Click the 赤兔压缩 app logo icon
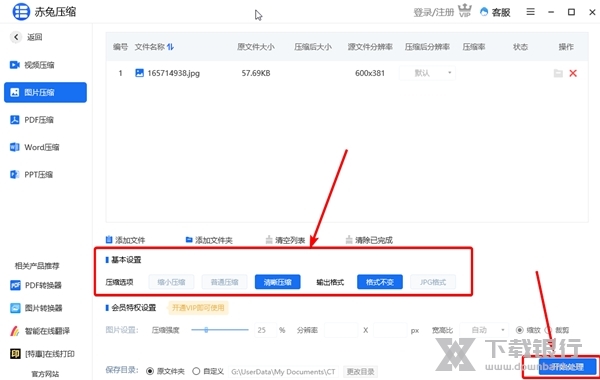This screenshot has height=380, width=600. 21,11
